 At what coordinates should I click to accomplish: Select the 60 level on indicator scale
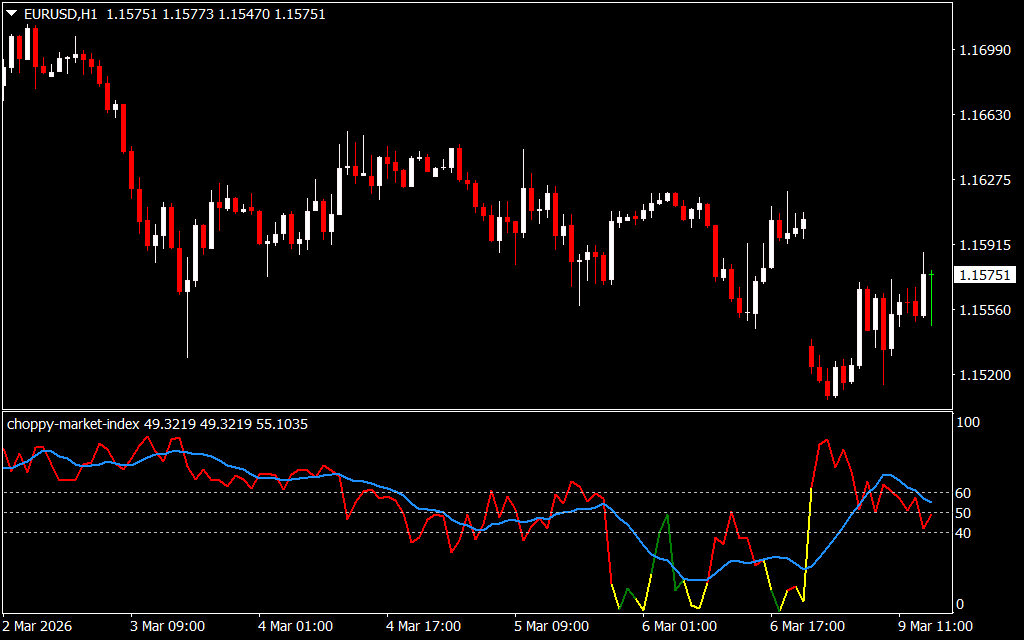tap(965, 493)
